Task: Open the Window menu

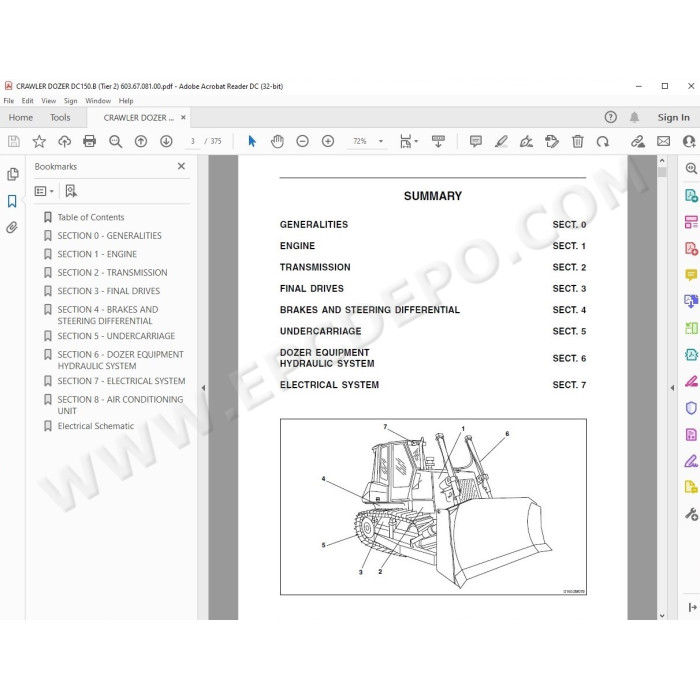Action: (98, 101)
